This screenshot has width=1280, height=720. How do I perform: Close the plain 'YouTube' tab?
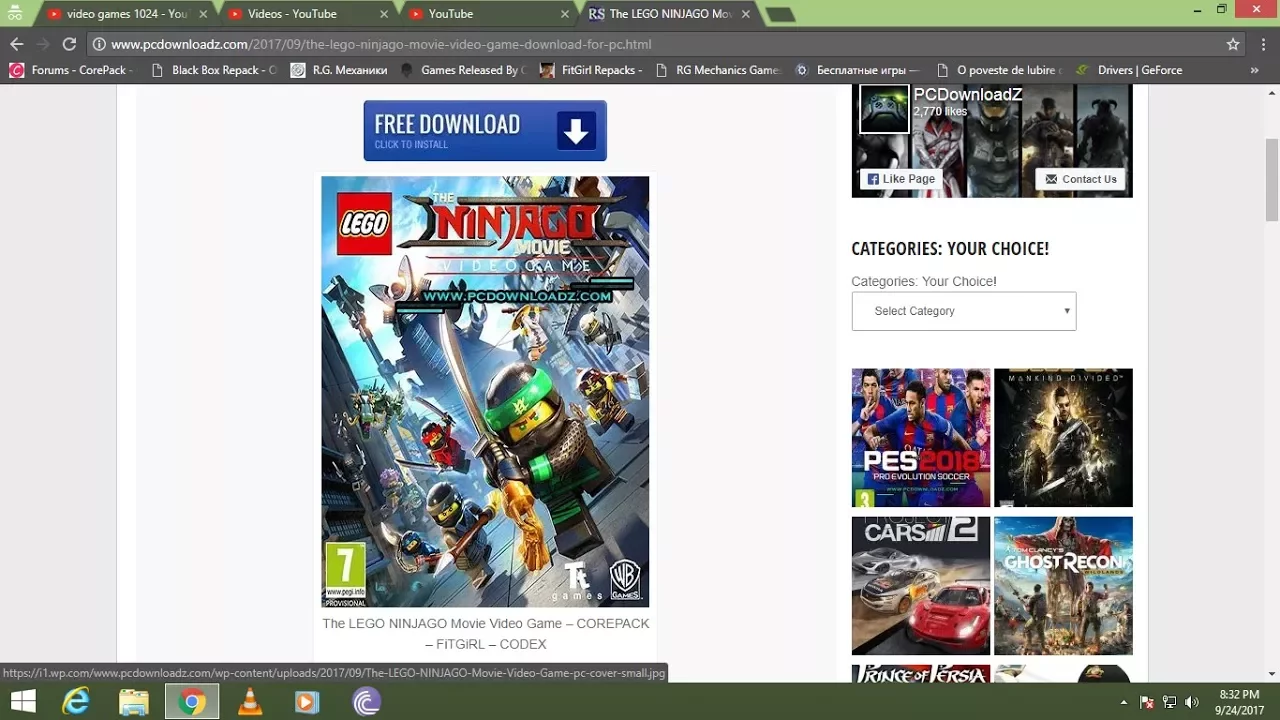(564, 14)
